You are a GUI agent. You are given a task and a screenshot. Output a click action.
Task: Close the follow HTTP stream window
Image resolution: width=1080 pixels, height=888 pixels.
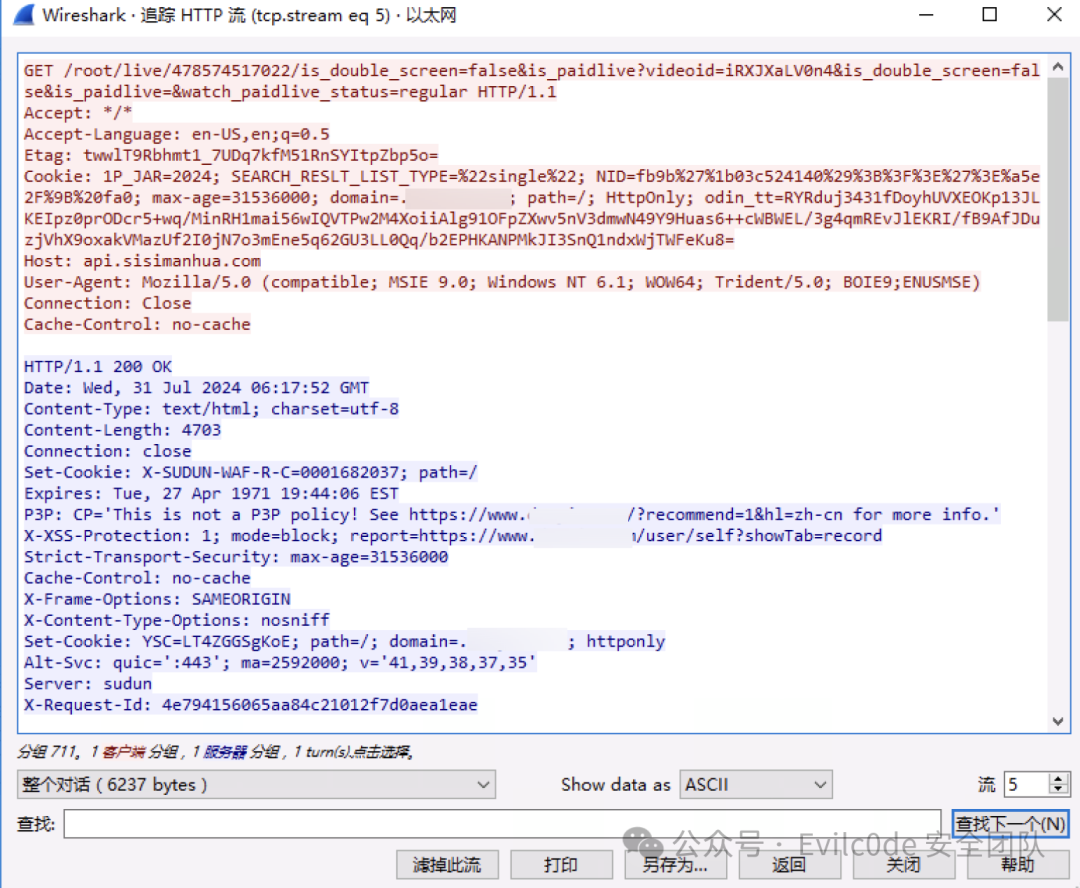click(1054, 14)
